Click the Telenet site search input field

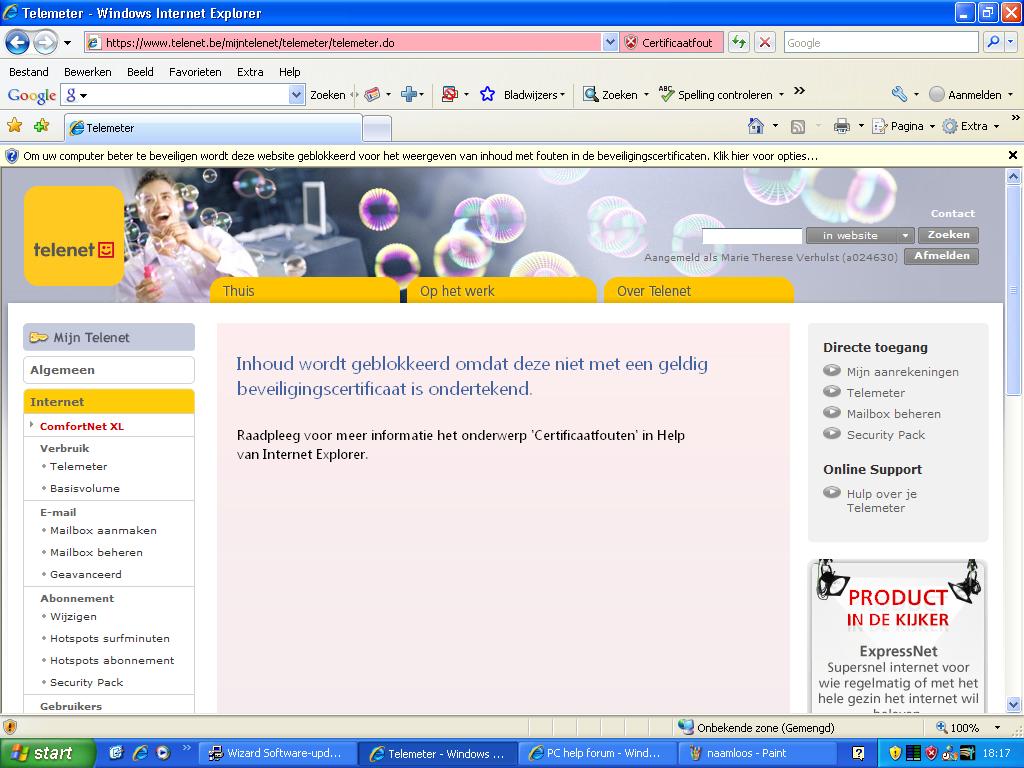[752, 236]
